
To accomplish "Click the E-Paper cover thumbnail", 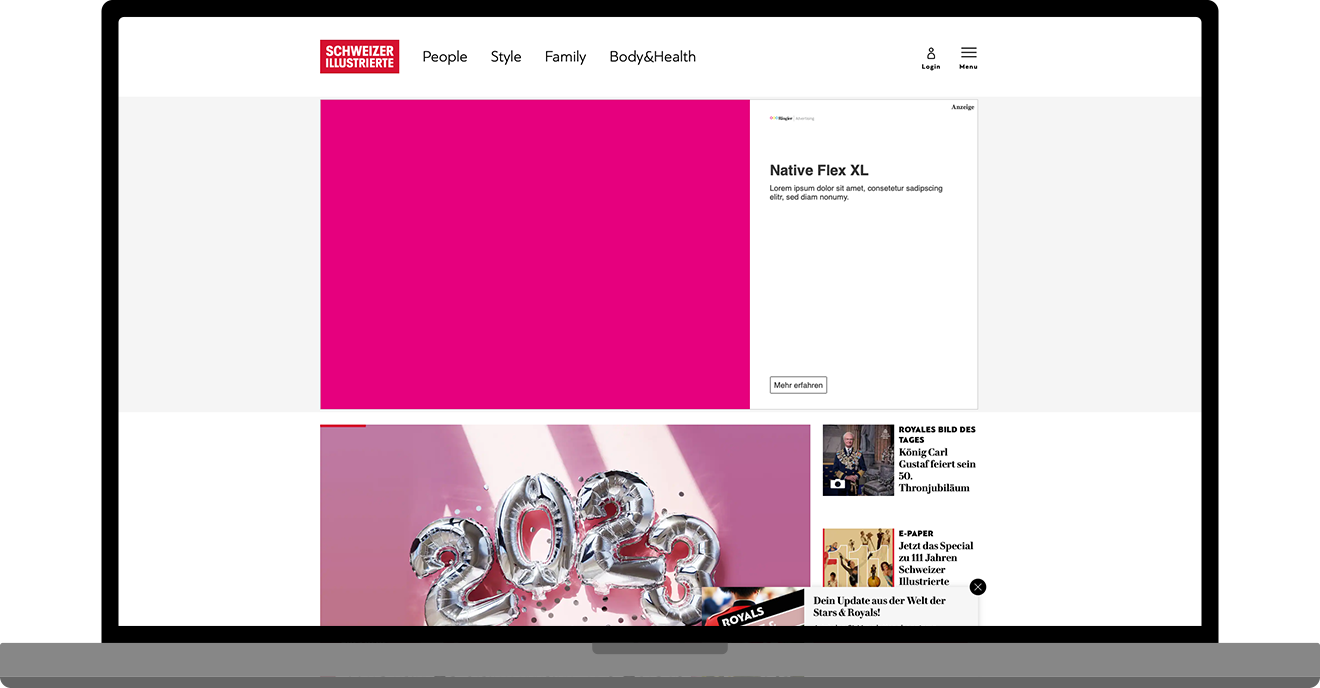I will pyautogui.click(x=857, y=558).
